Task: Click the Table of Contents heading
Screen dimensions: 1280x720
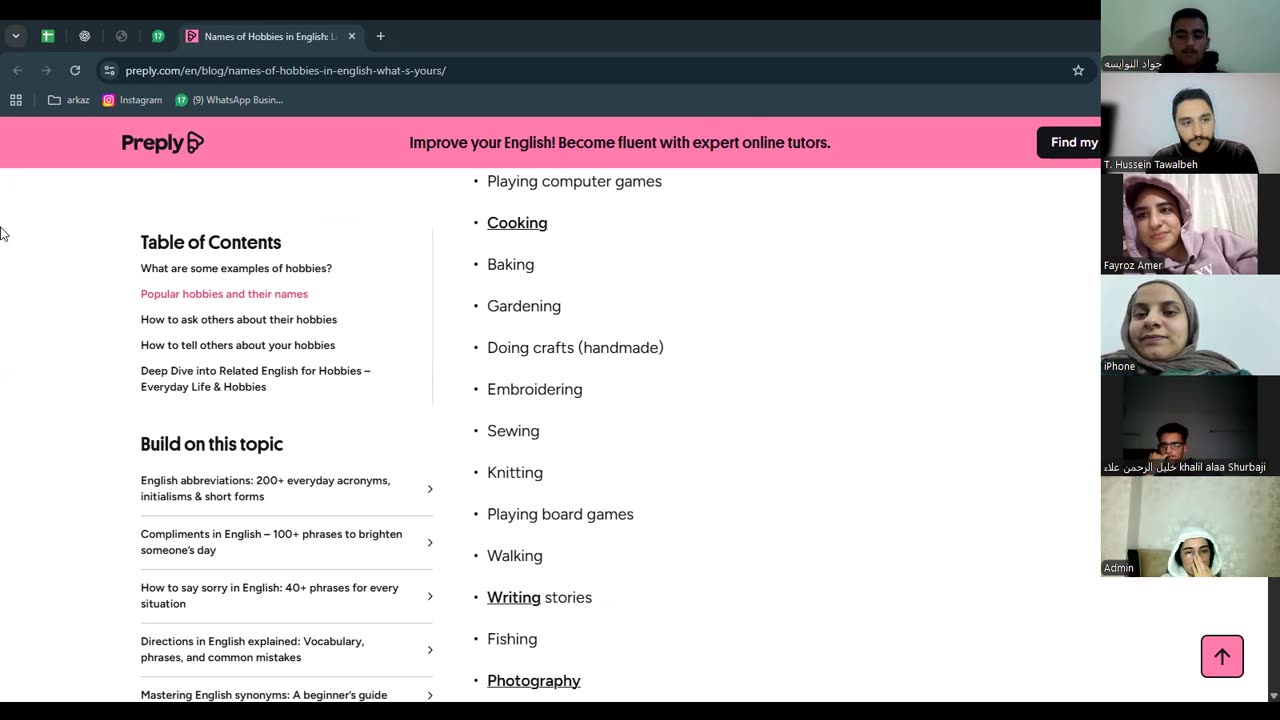Action: (211, 242)
